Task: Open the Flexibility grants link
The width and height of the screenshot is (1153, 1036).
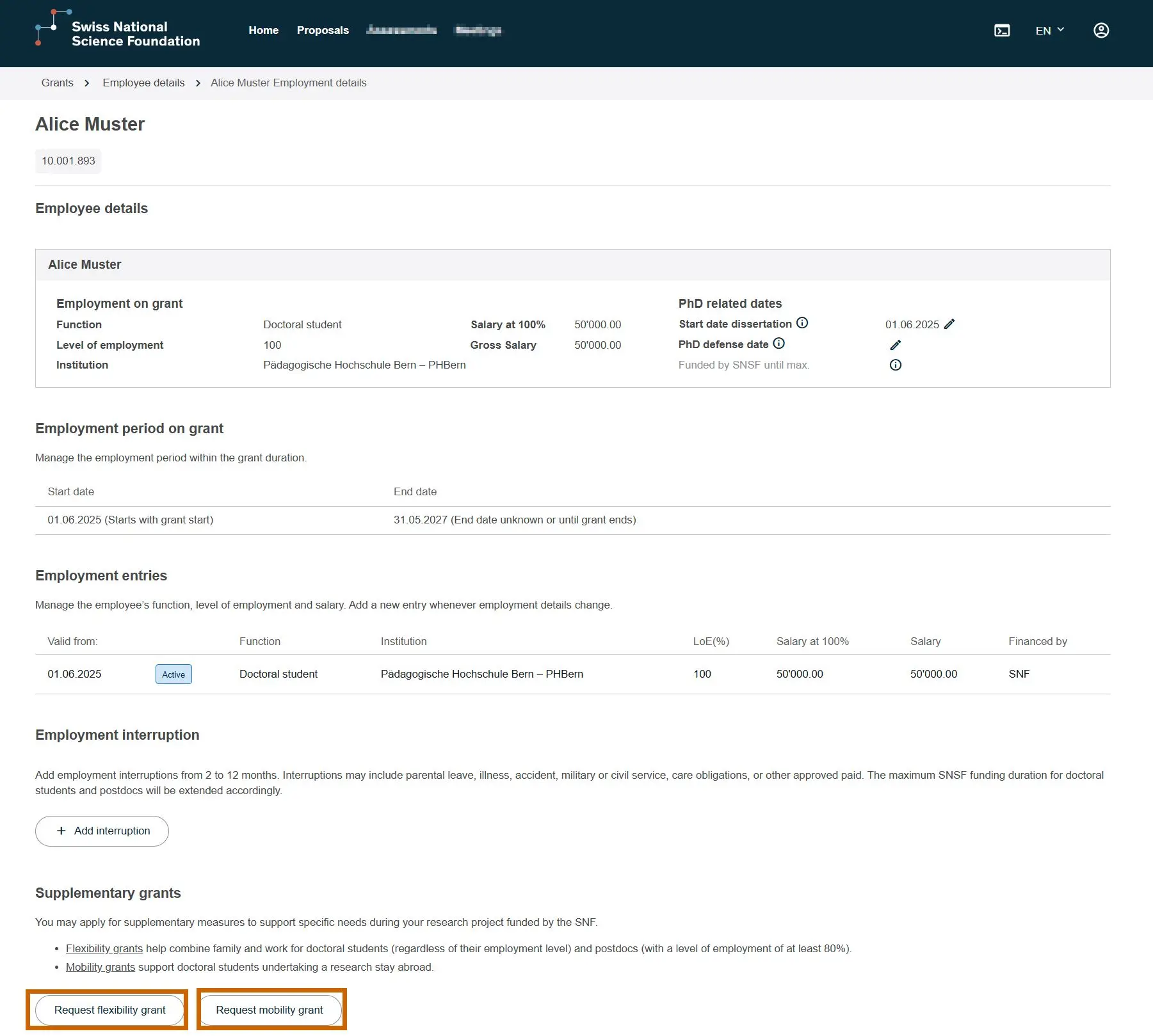Action: [104, 949]
